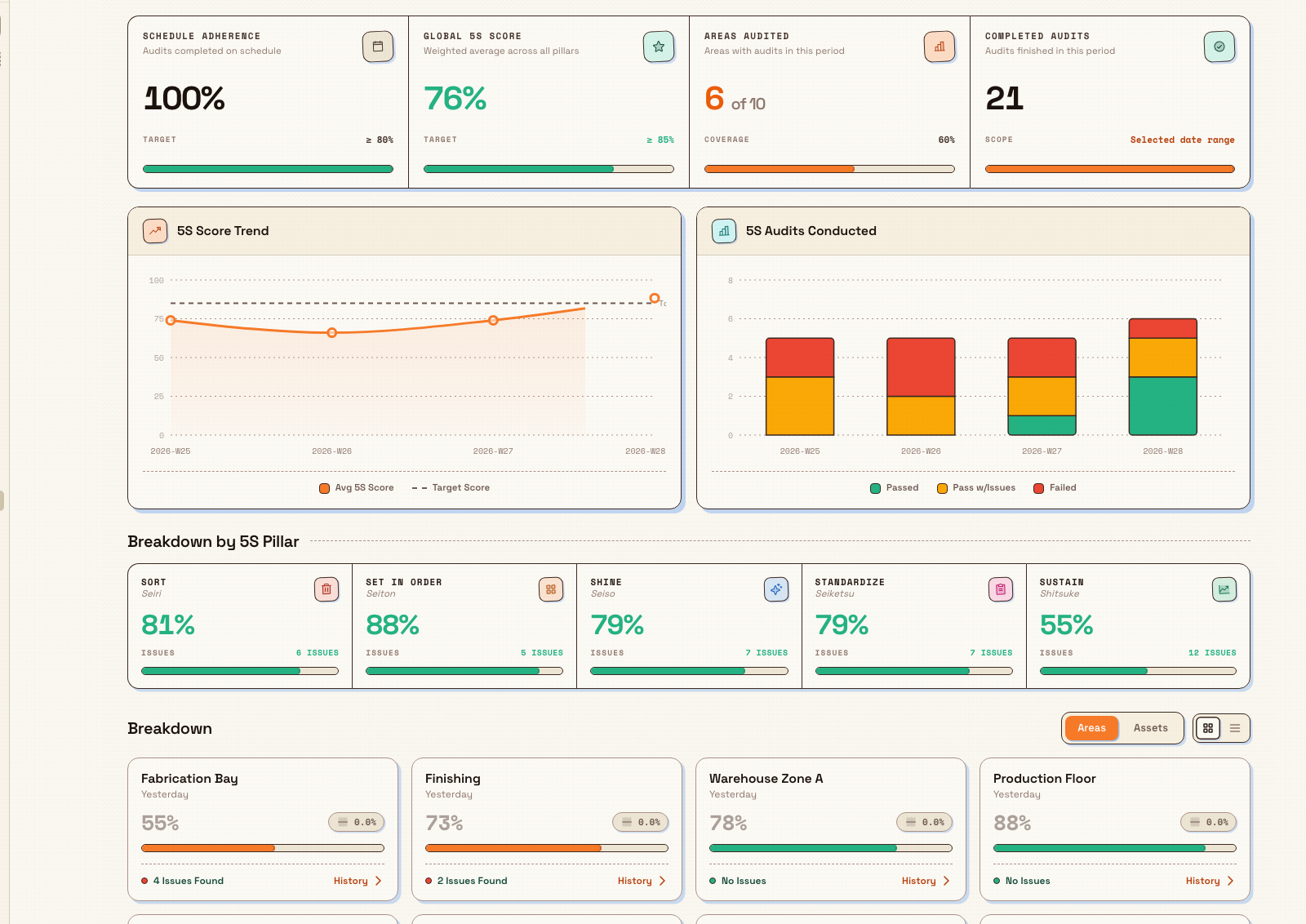
Task: Click the Fabrication Bay card title
Action: tap(189, 779)
